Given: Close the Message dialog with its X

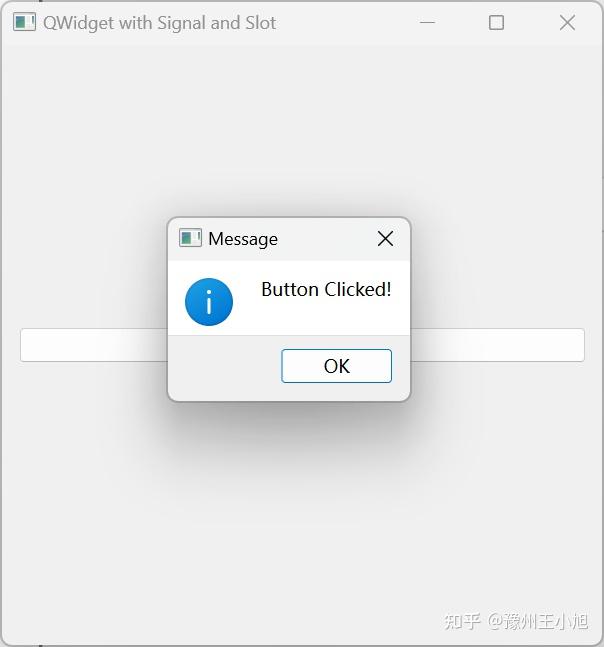Looking at the screenshot, I should tap(385, 238).
